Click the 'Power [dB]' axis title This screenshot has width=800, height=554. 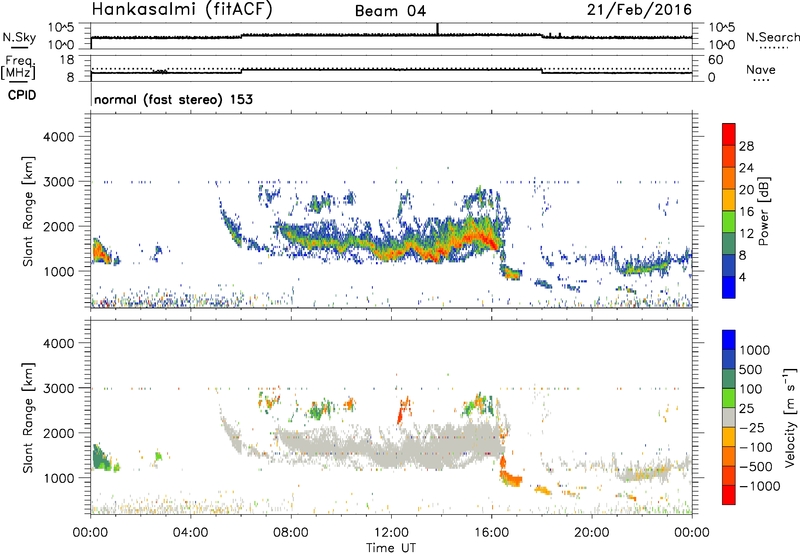click(764, 211)
